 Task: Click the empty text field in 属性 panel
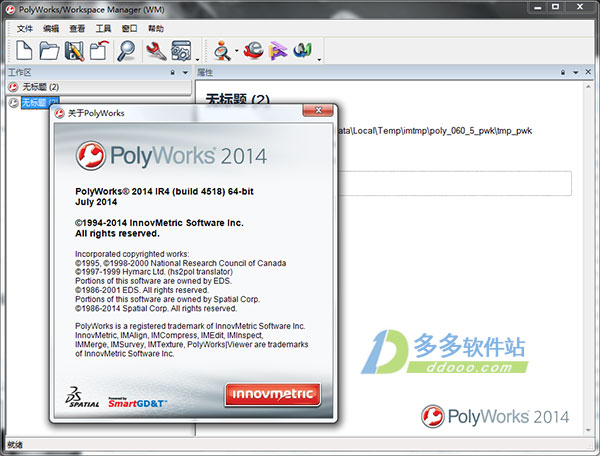click(x=455, y=184)
